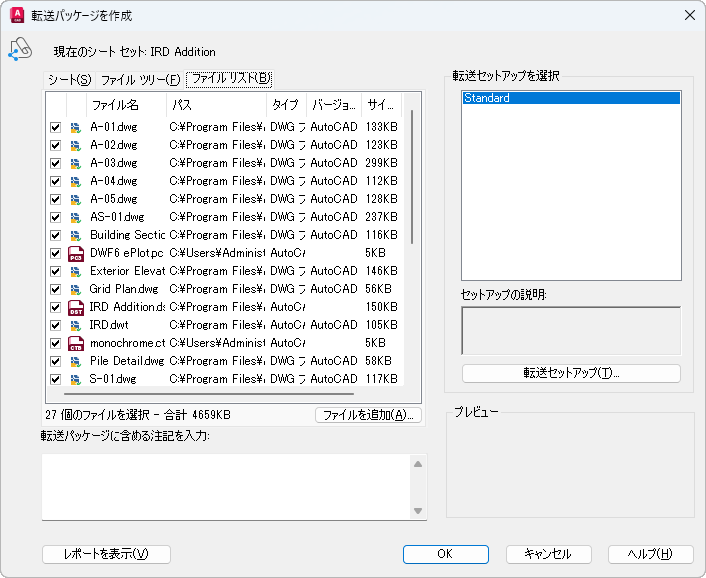
Task: Click the PC3 icon for DWF6 ePlot
Action: click(76, 254)
